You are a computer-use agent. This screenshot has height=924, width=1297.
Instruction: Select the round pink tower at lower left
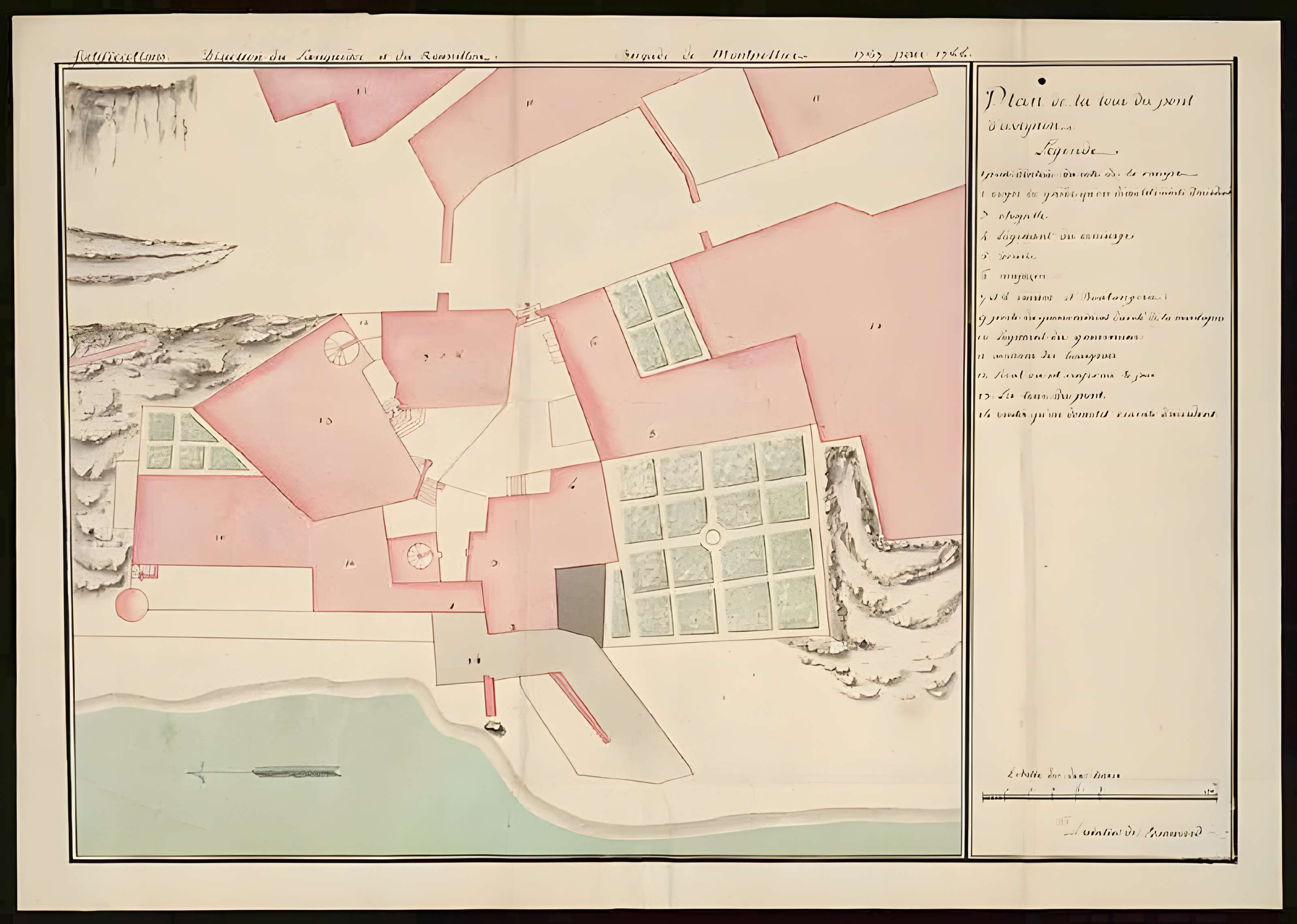[131, 604]
